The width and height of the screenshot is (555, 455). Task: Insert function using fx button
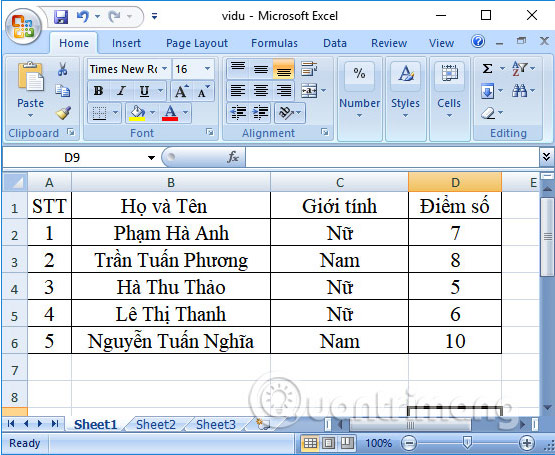tap(233, 157)
